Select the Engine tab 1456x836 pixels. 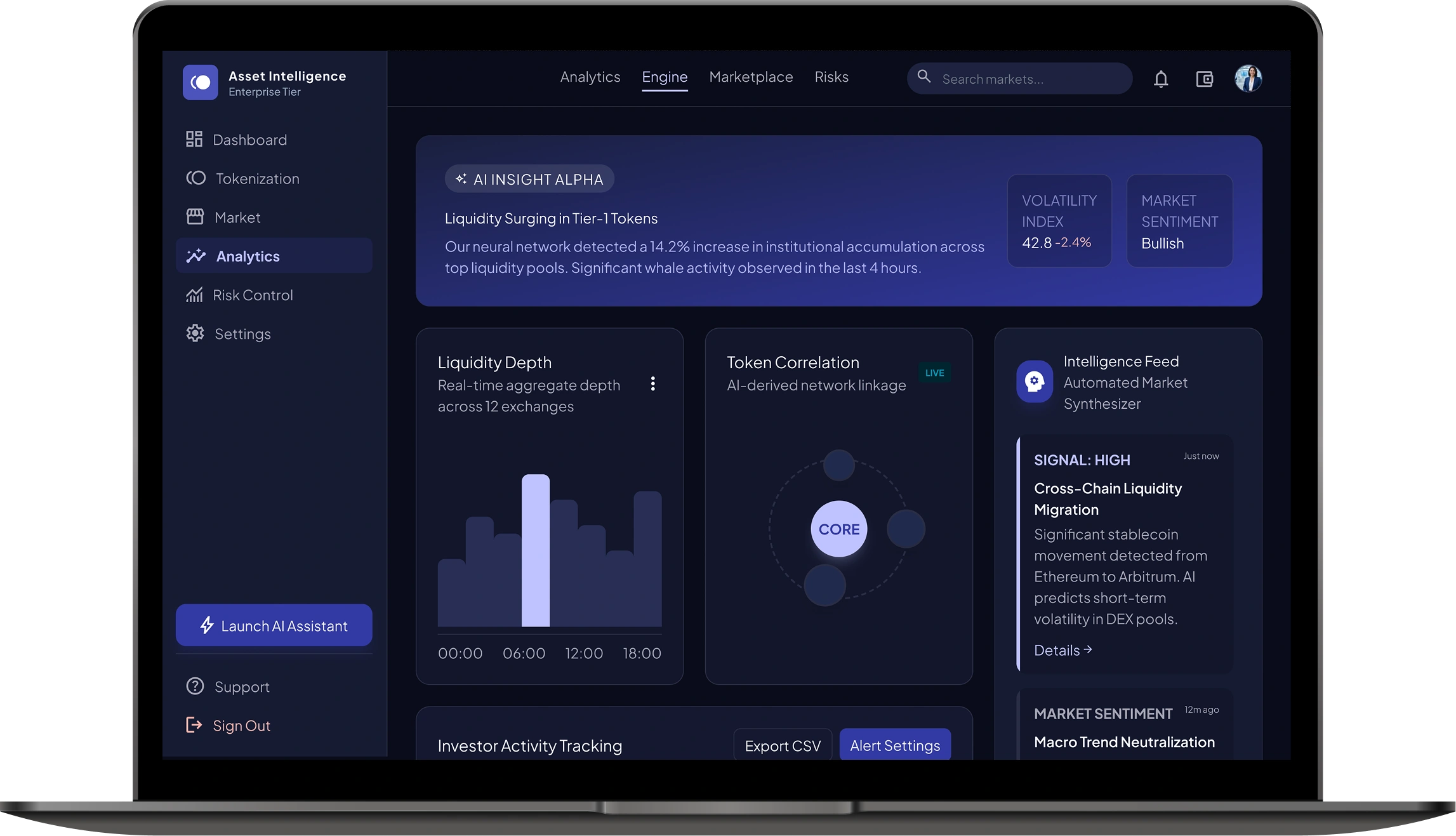[x=665, y=77]
